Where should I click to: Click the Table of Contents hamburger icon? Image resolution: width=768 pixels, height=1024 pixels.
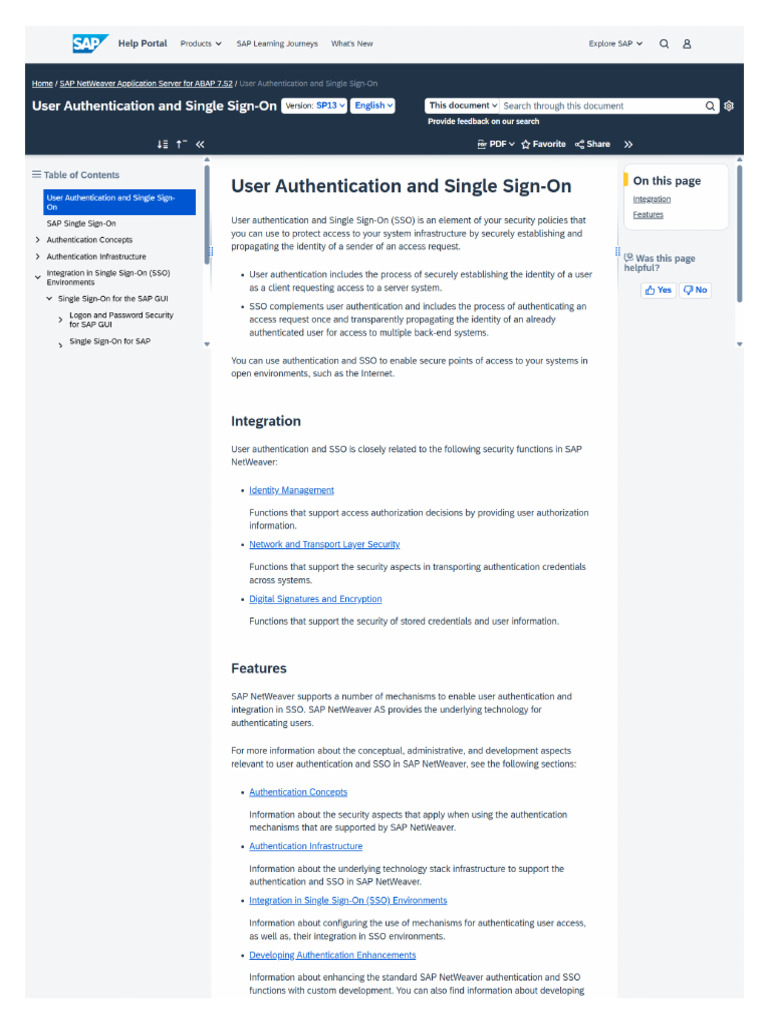coord(37,174)
